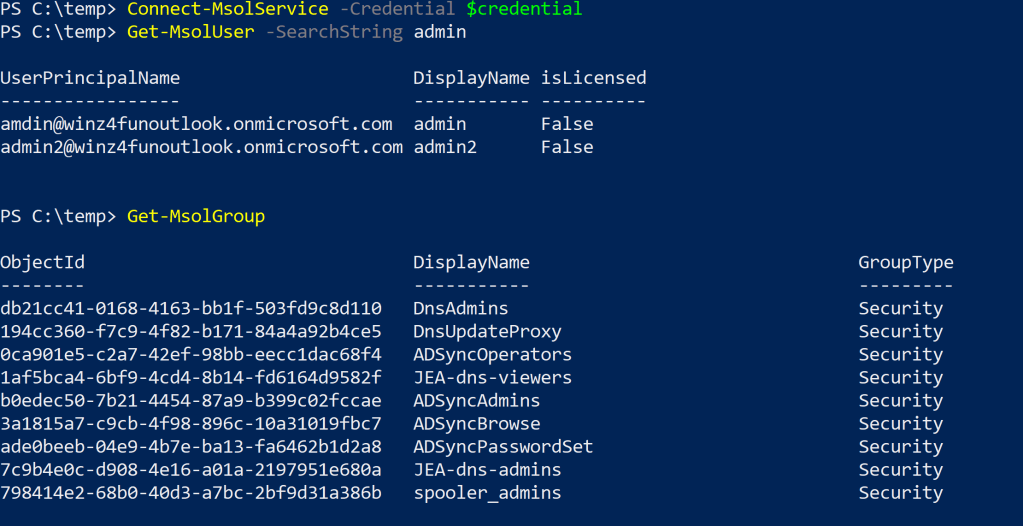Screen dimensions: 1023x526
Task: Click the ADSyncOperators group name
Action: coord(492,355)
